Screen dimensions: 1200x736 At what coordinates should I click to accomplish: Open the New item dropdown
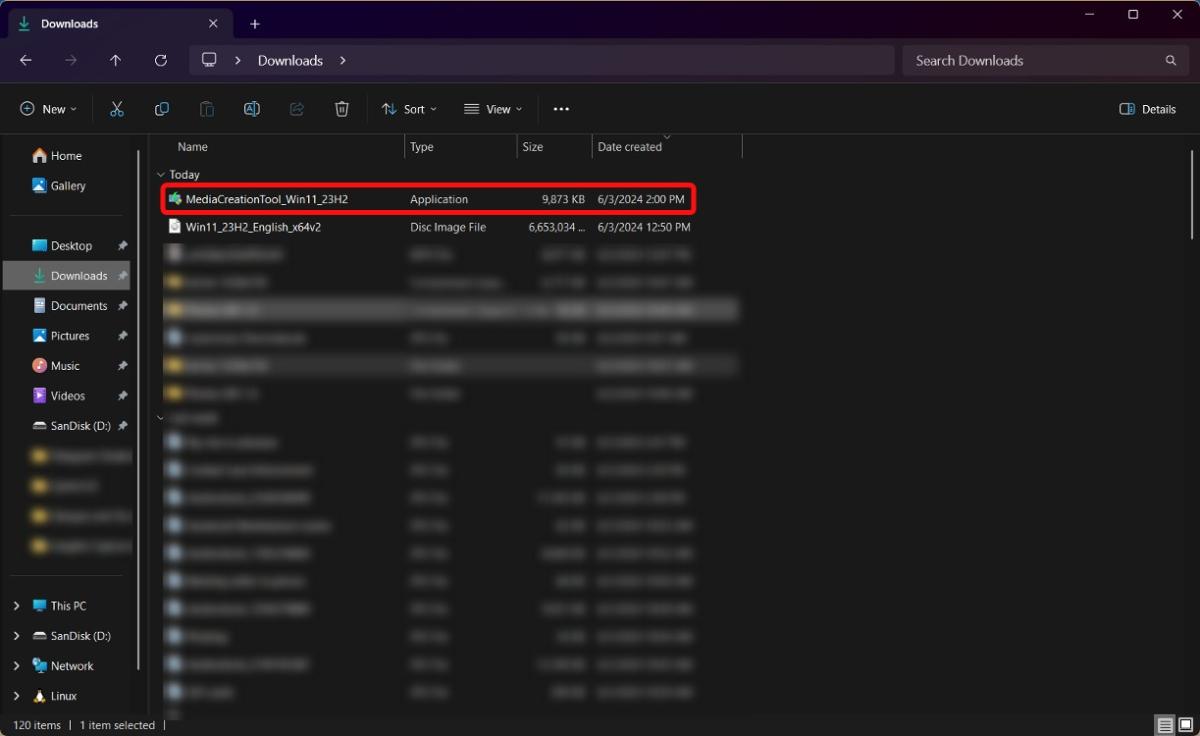[47, 109]
